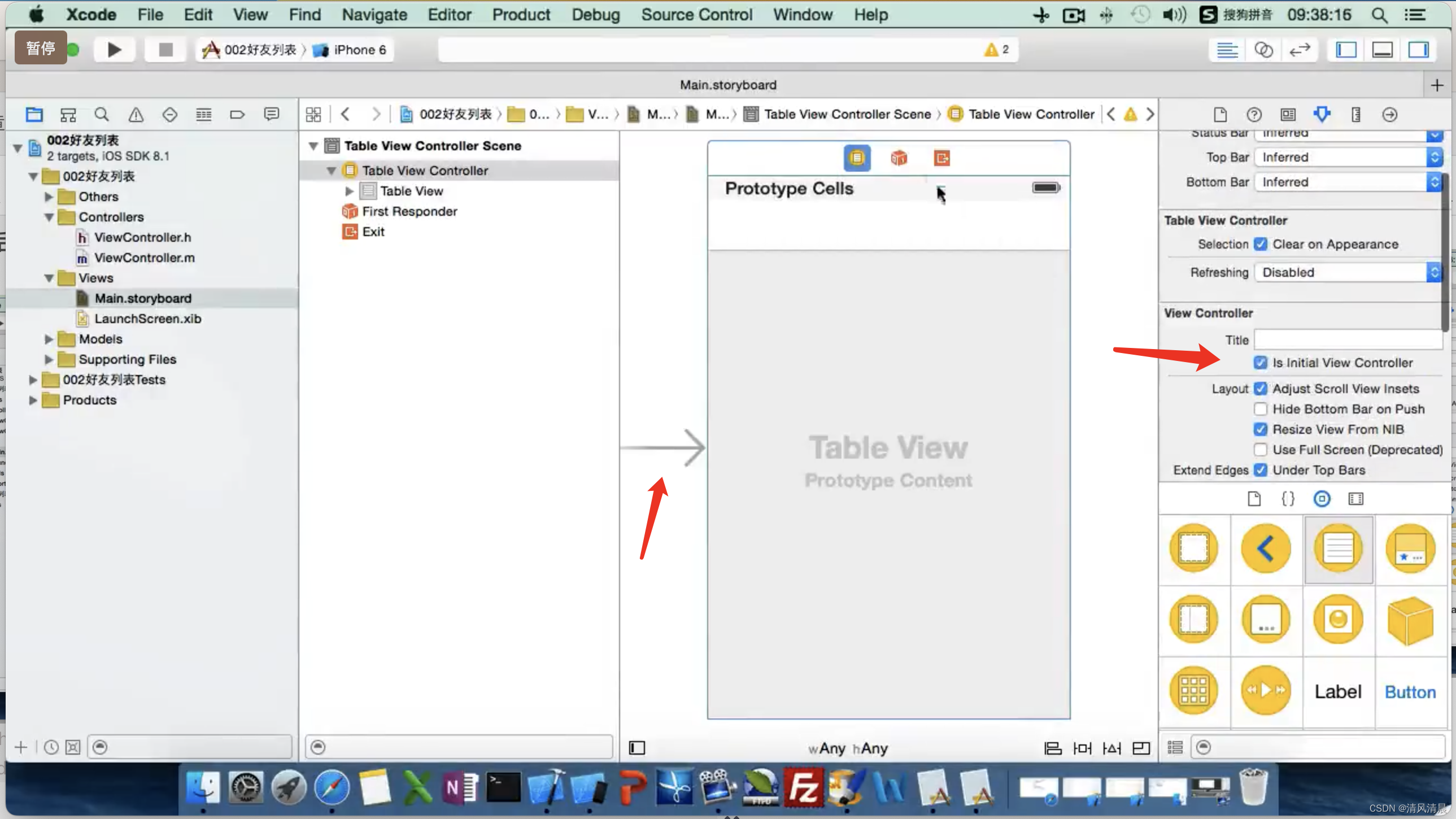This screenshot has height=819, width=1456.
Task: Click the table view layout icon in palette
Action: [1338, 548]
